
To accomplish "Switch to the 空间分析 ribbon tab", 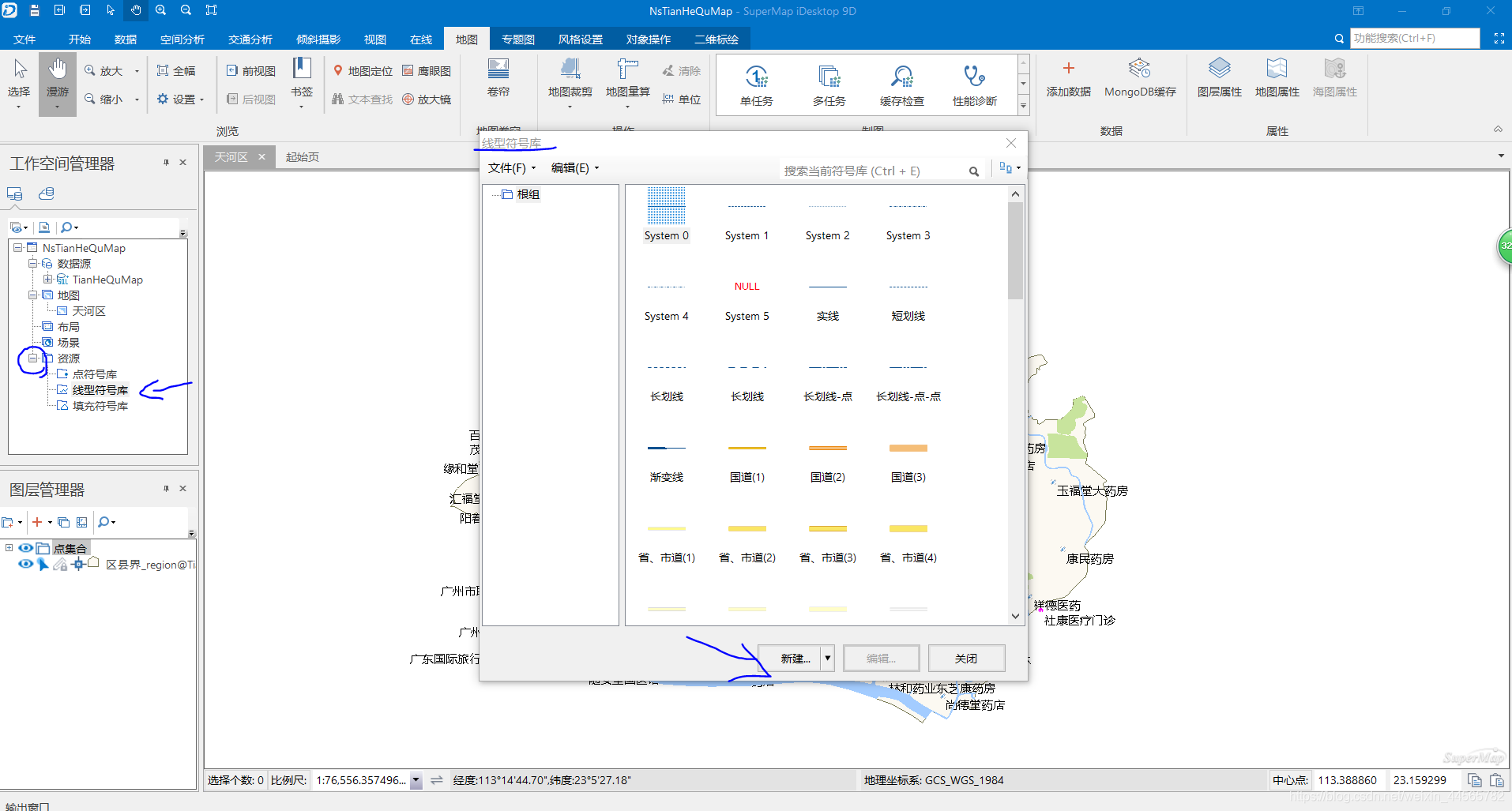I will (x=182, y=39).
